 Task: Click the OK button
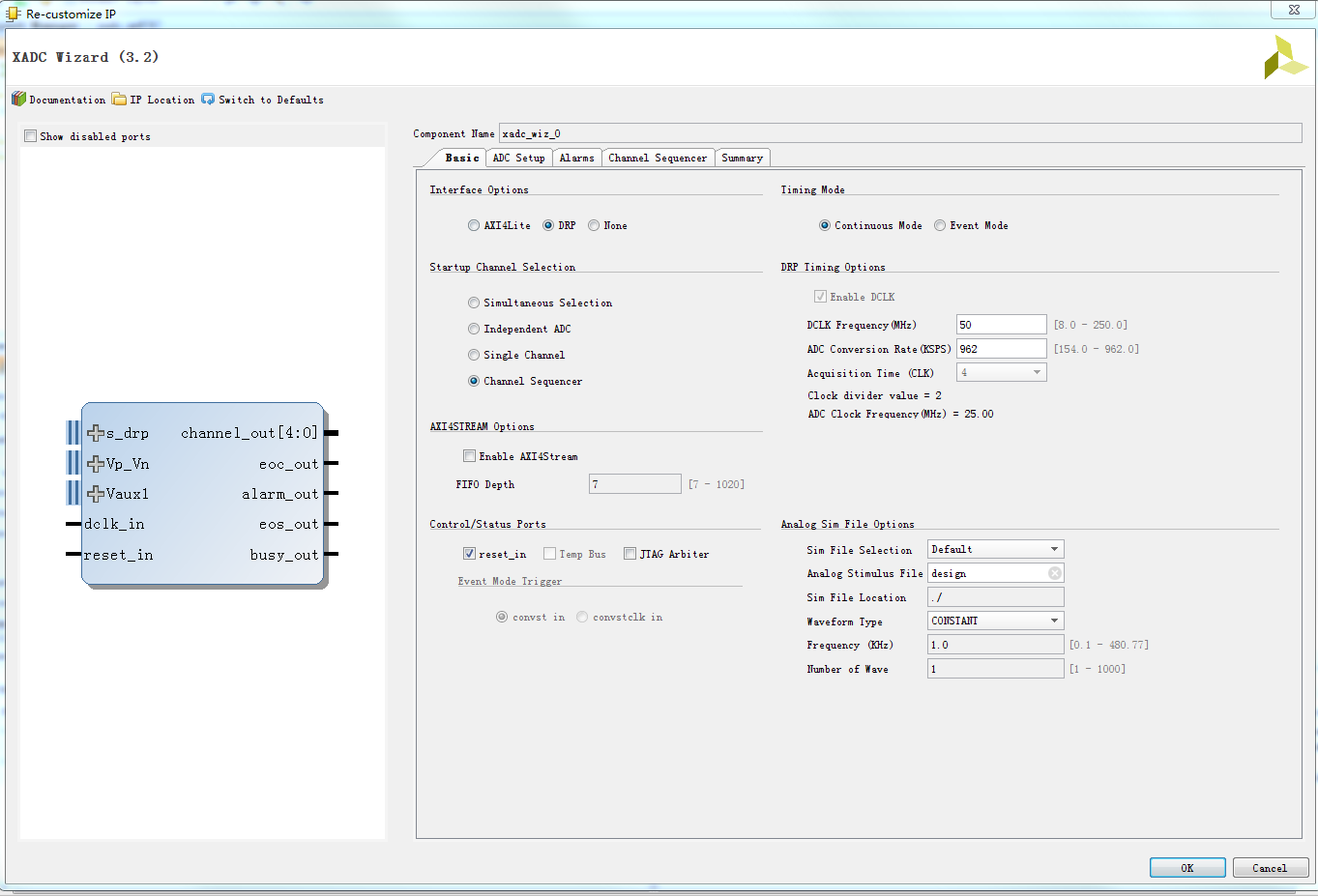[1187, 868]
